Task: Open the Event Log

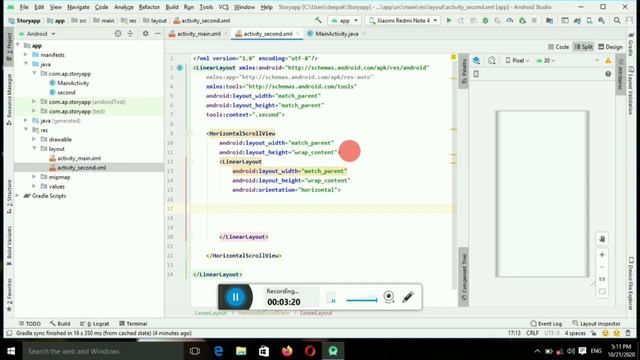Action: pyautogui.click(x=546, y=323)
